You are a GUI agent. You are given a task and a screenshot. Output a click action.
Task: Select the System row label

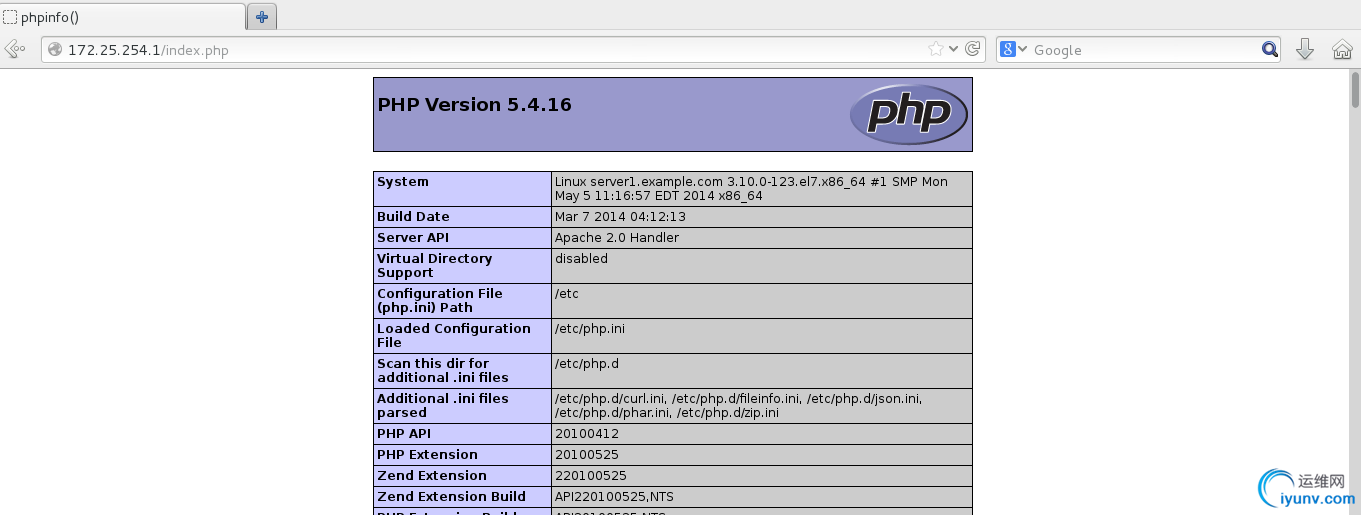[x=403, y=182]
